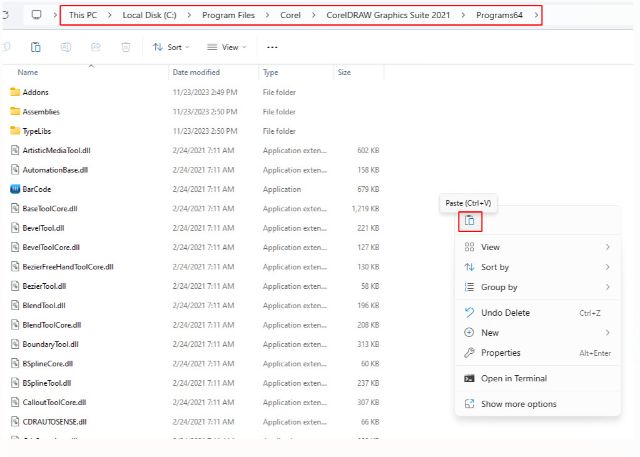Choose New in context menu
This screenshot has width=640, height=457.
[538, 333]
